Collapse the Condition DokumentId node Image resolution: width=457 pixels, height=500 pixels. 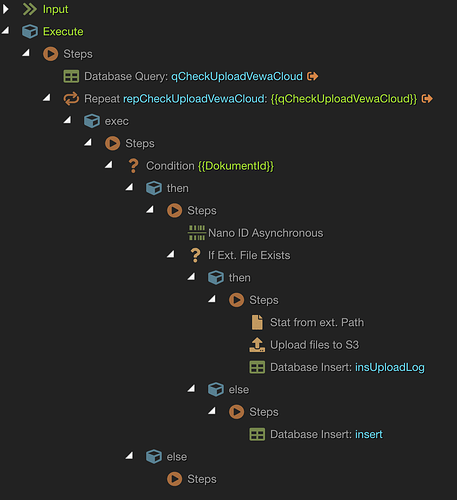[x=109, y=165]
